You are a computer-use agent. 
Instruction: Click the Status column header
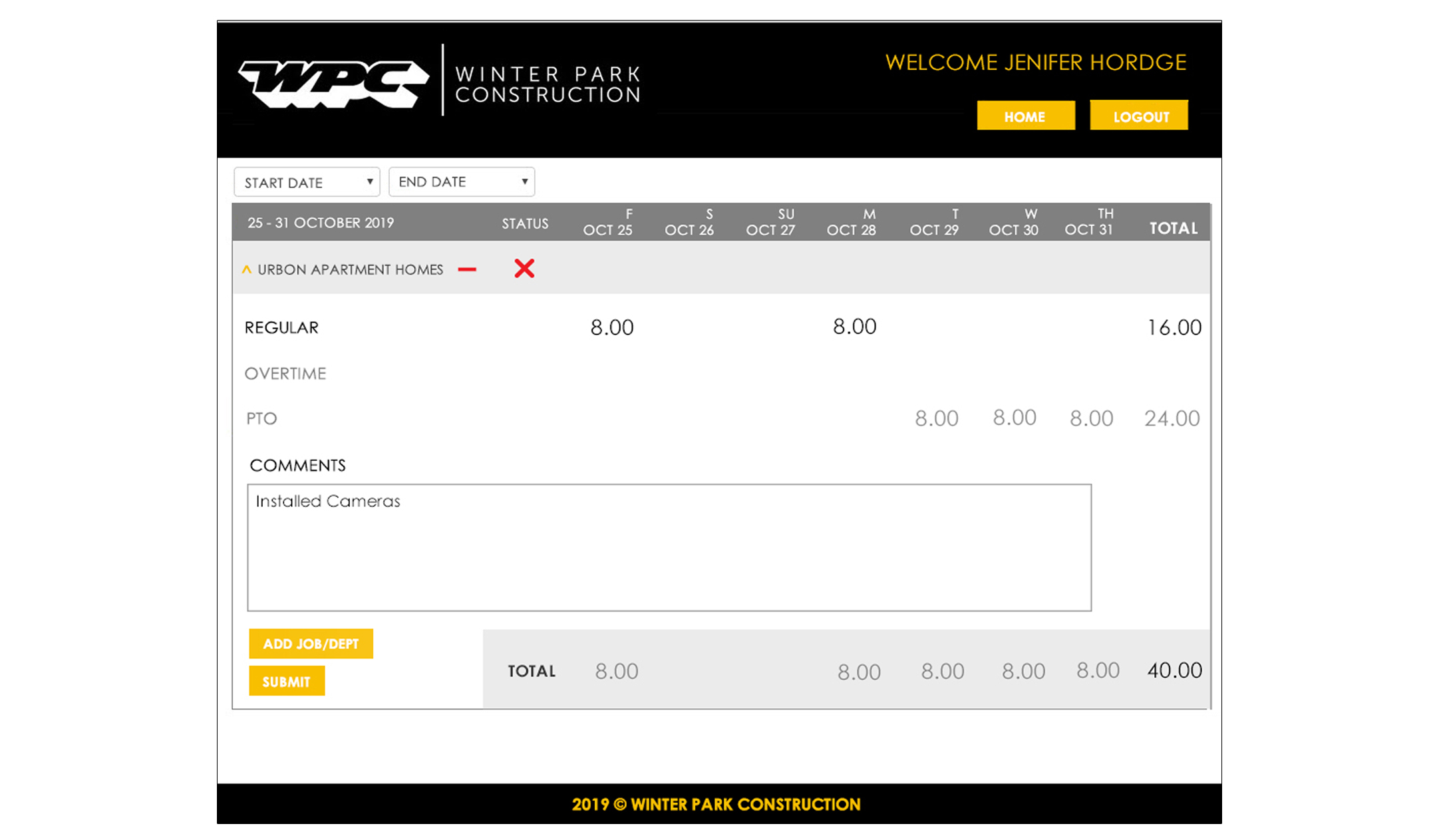525,223
